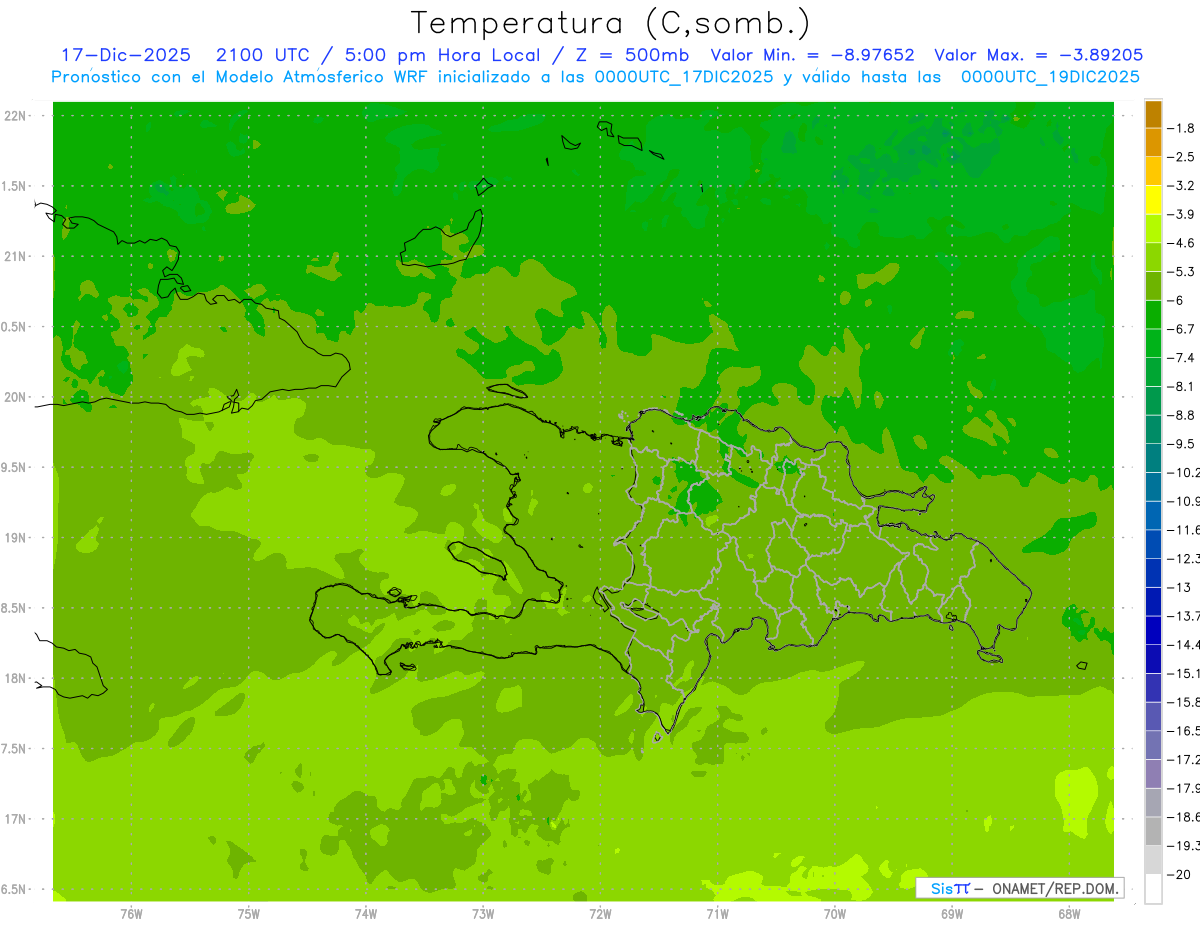Click the 20N latitude axis label
Screen dimensions: 1200x927
17,397
